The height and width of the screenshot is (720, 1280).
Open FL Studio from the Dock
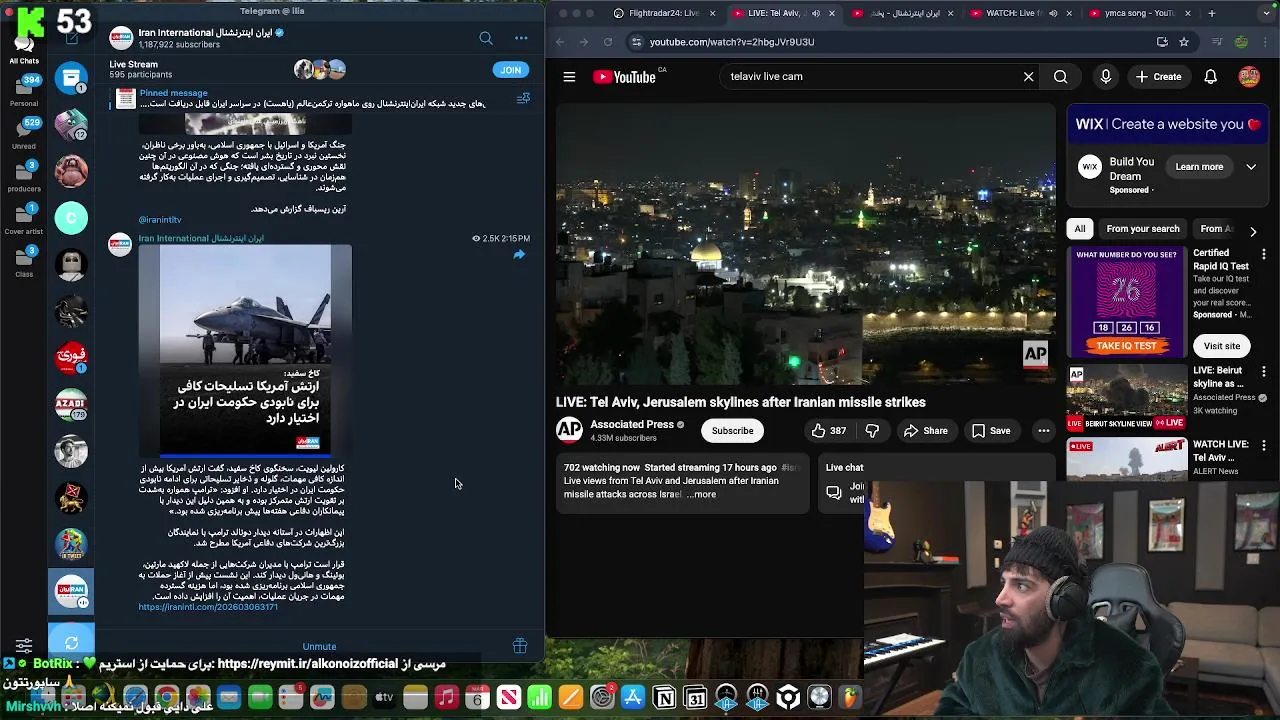point(850,697)
